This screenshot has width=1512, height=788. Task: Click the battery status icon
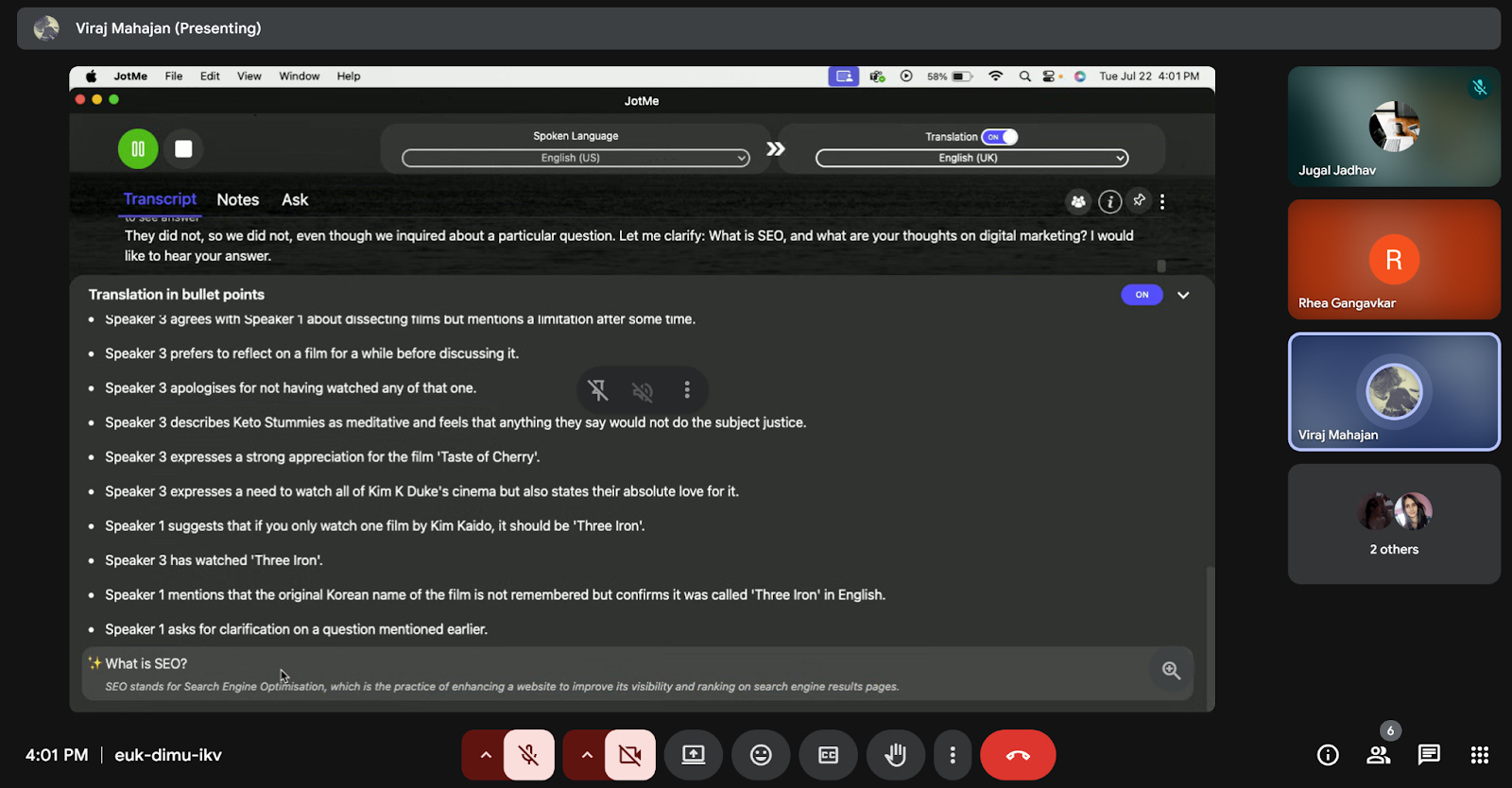pyautogui.click(x=950, y=77)
